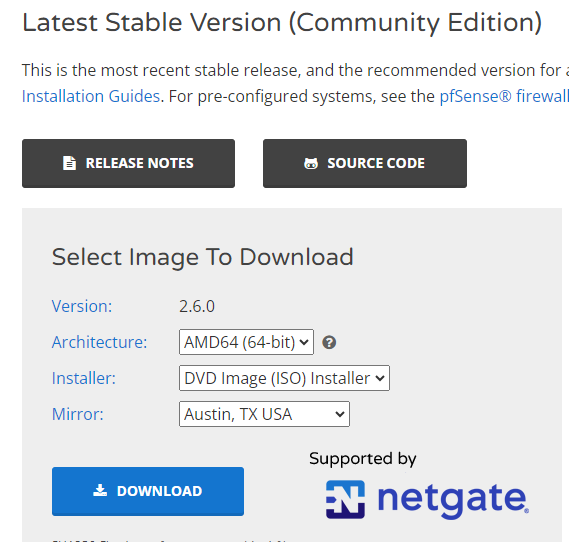Open the Mirror dropdown showing Austin, TX USA

pos(264,414)
